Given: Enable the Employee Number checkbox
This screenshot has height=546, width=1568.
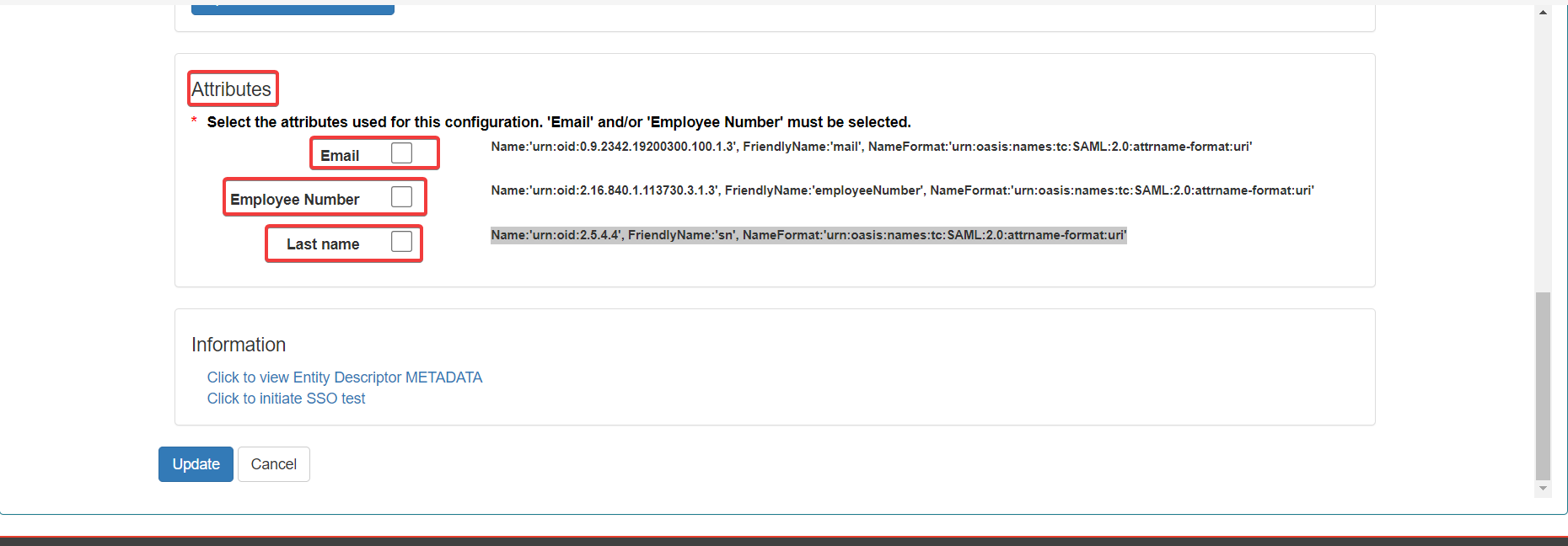Looking at the screenshot, I should tap(402, 197).
